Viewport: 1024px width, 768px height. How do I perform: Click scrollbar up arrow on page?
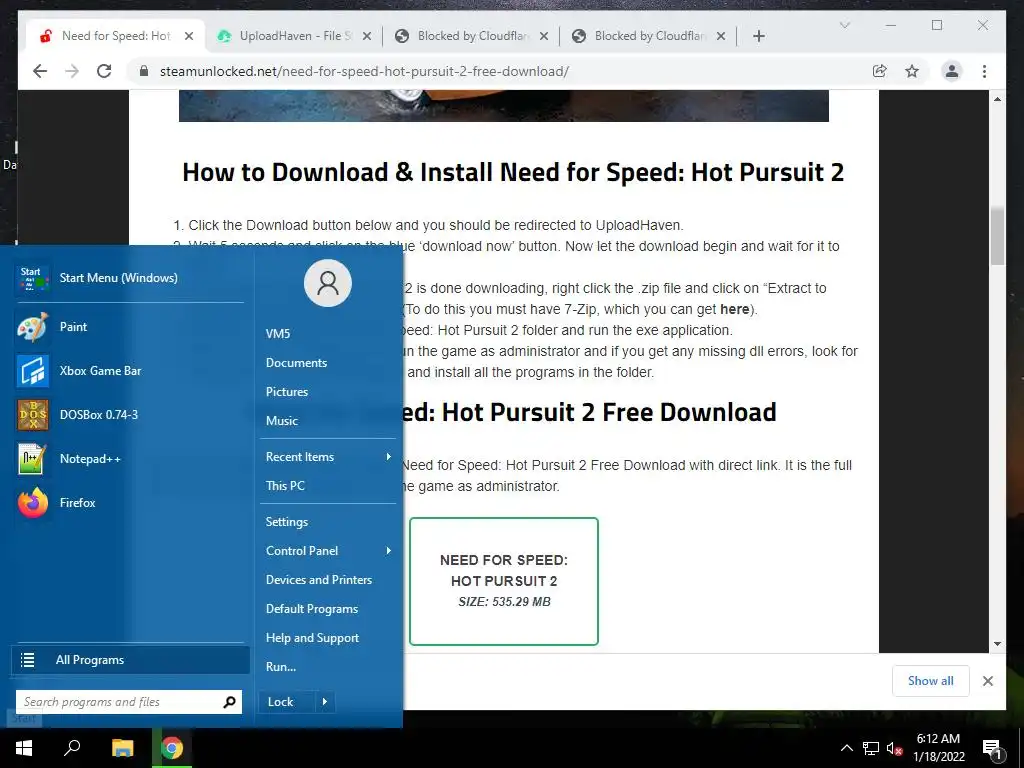(x=997, y=99)
